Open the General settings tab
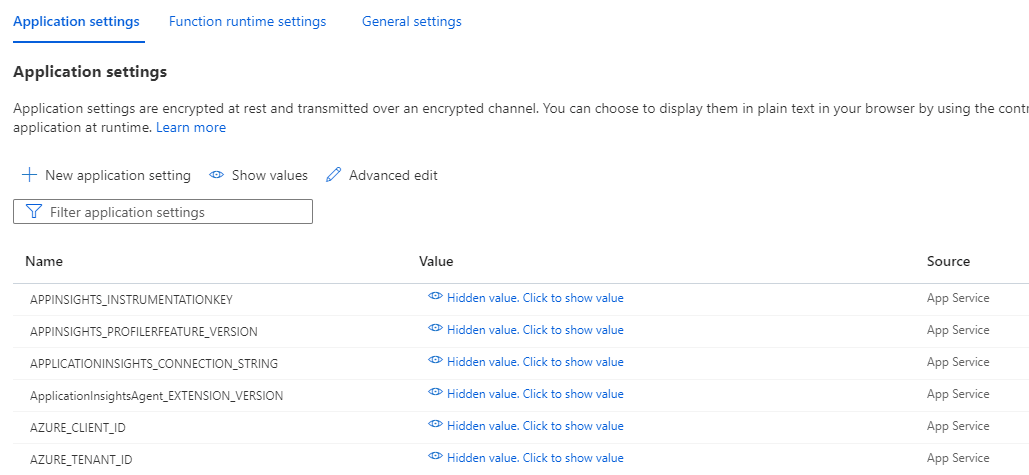Image resolution: width=1029 pixels, height=475 pixels. (411, 21)
